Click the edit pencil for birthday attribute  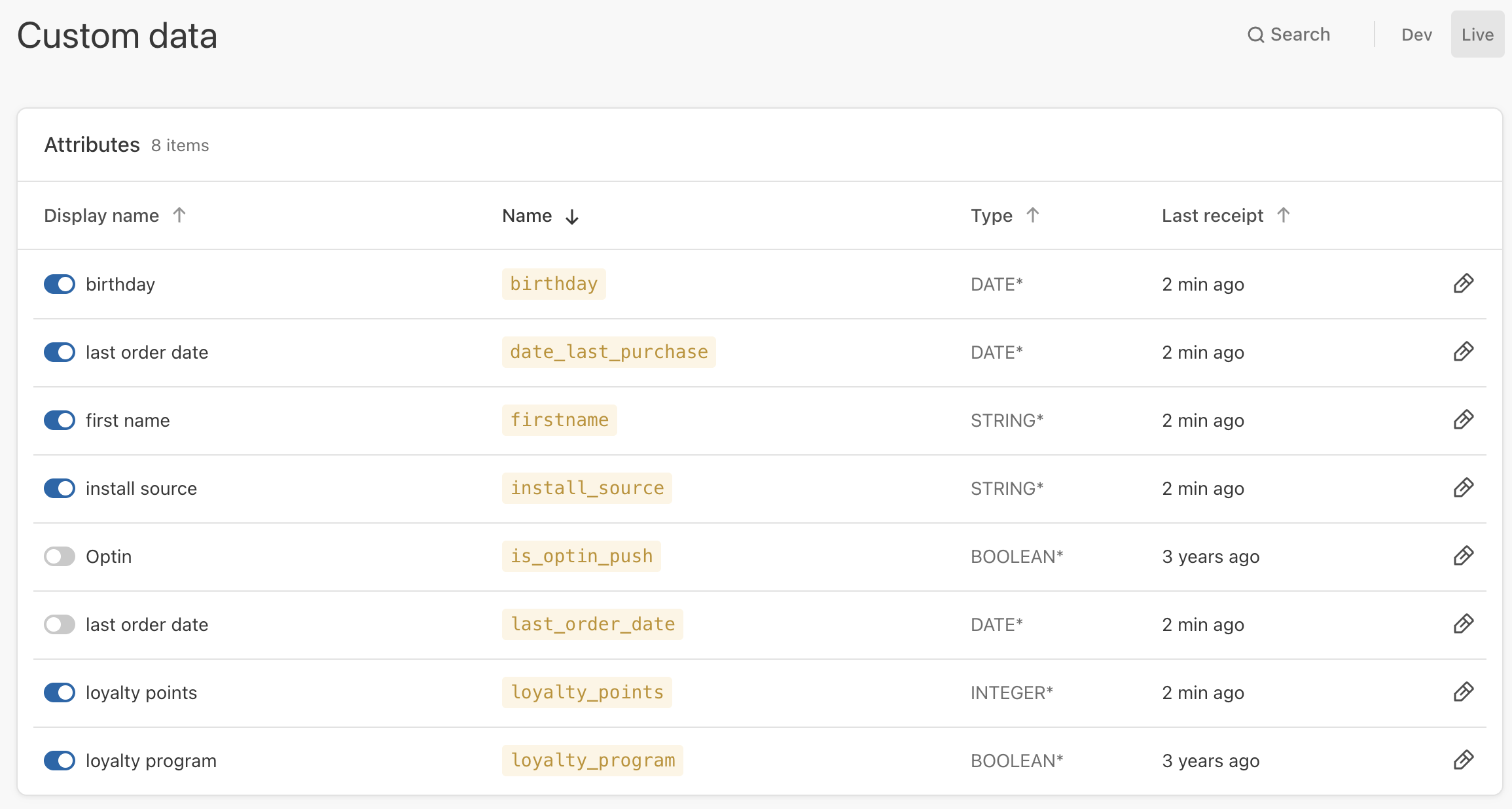[x=1463, y=283]
